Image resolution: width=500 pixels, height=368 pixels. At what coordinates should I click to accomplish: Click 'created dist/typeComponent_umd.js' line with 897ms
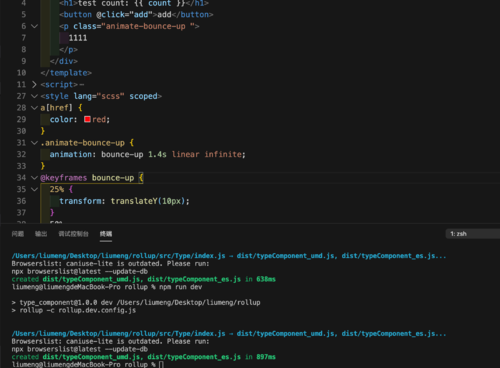pyautogui.click(x=144, y=357)
